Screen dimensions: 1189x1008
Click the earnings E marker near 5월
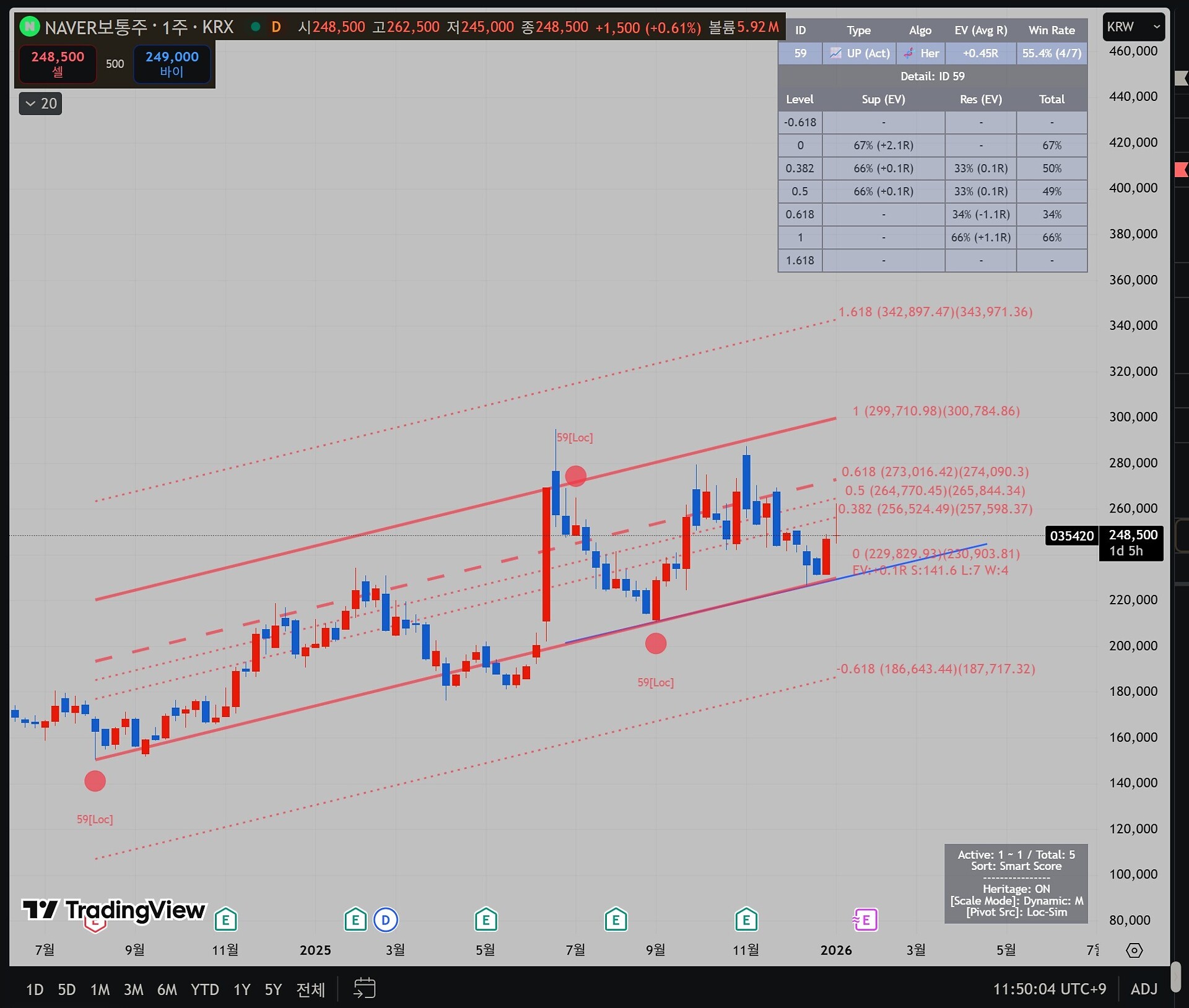point(486,920)
